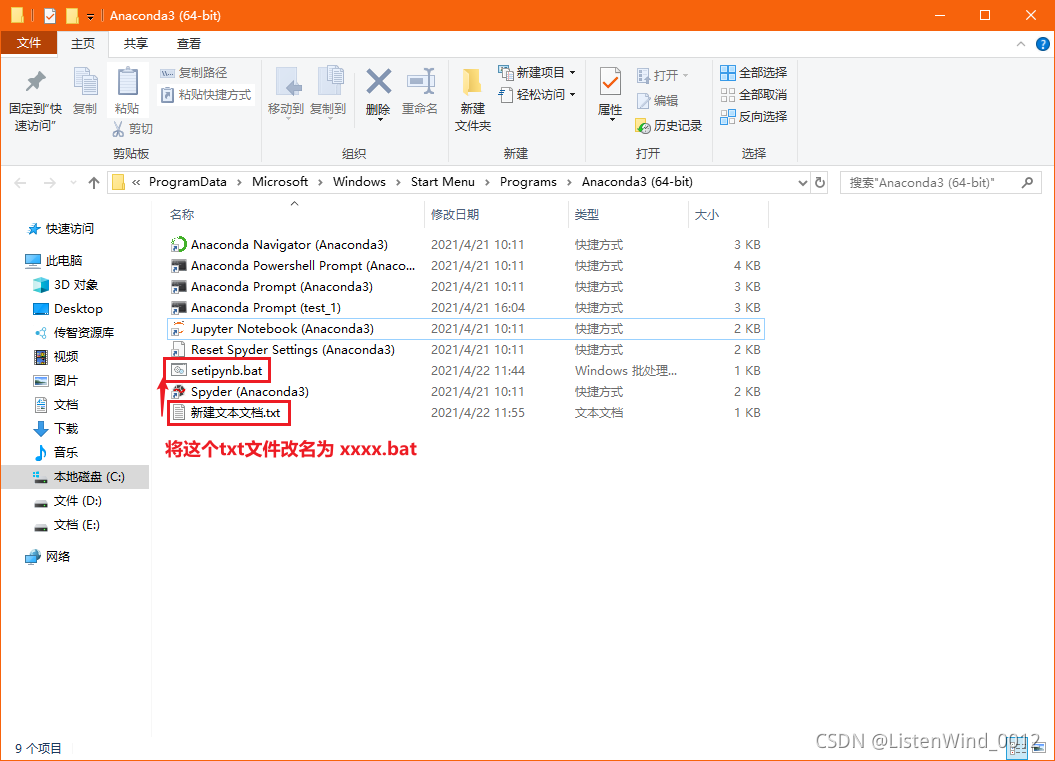The image size is (1055, 761).
Task: Open 3D Objects (3D 对象) folder
Action: pos(66,285)
